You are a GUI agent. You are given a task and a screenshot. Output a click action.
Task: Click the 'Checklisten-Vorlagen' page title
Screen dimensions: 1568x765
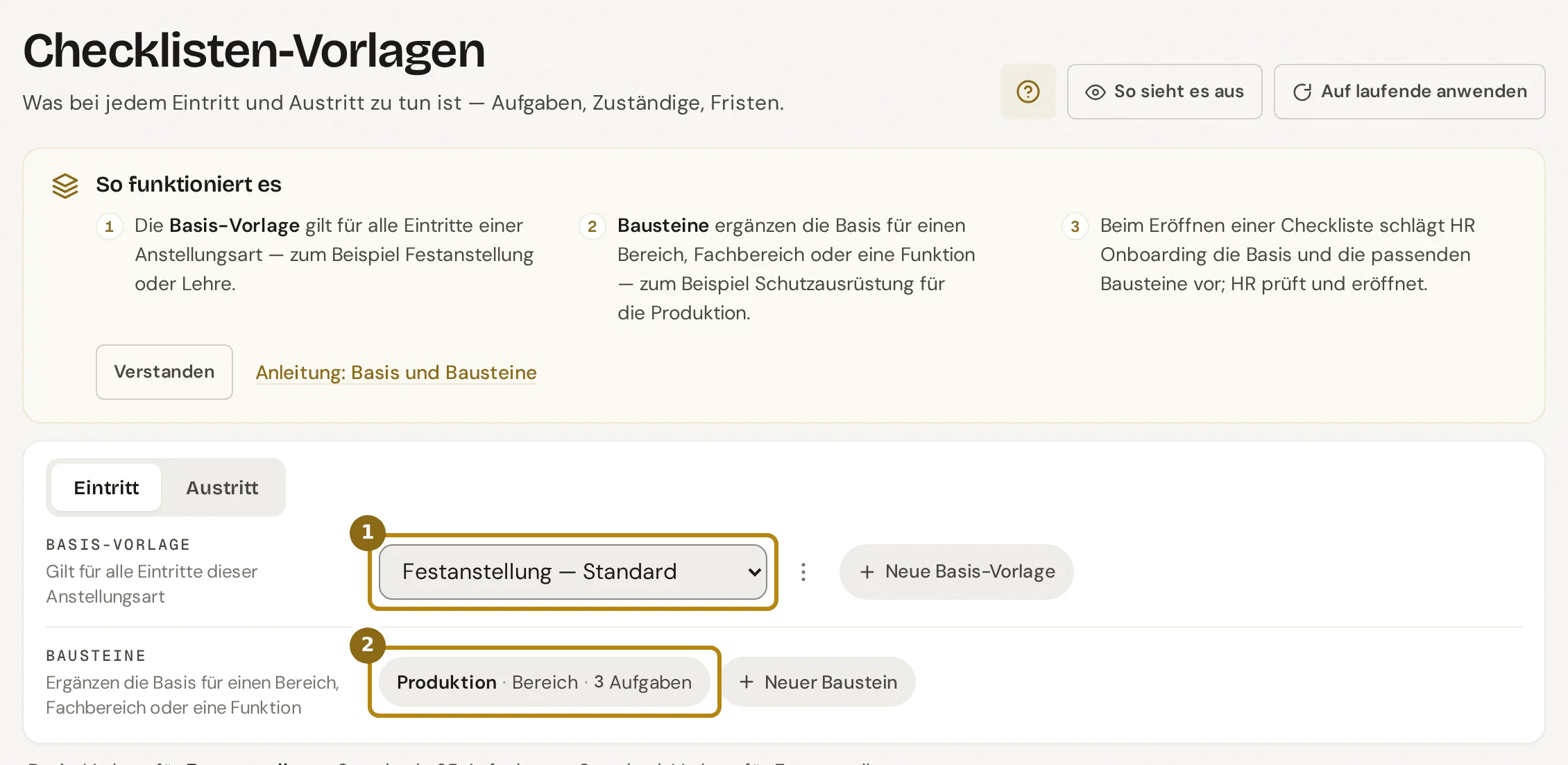point(254,51)
